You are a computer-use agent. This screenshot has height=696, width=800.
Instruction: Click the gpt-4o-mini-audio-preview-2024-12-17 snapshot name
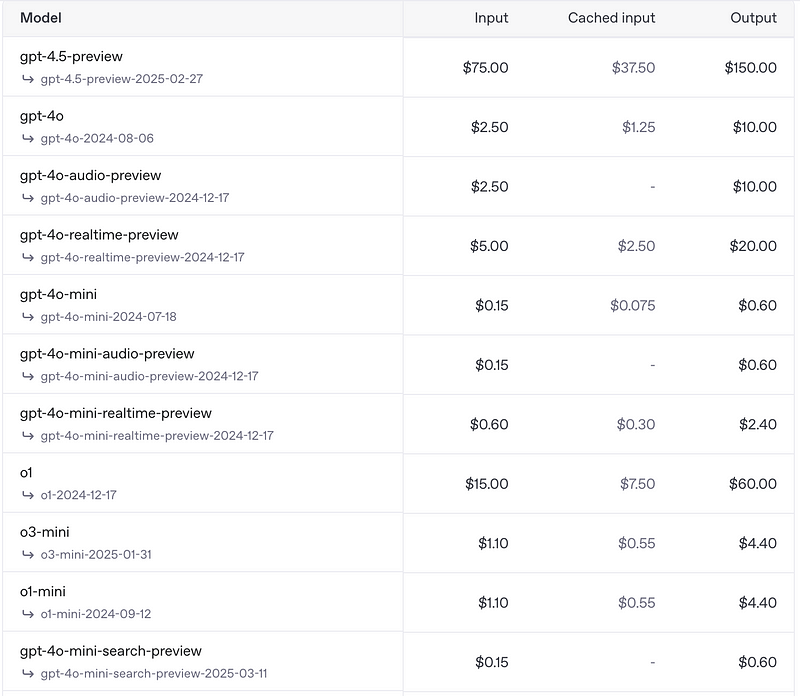(149, 376)
